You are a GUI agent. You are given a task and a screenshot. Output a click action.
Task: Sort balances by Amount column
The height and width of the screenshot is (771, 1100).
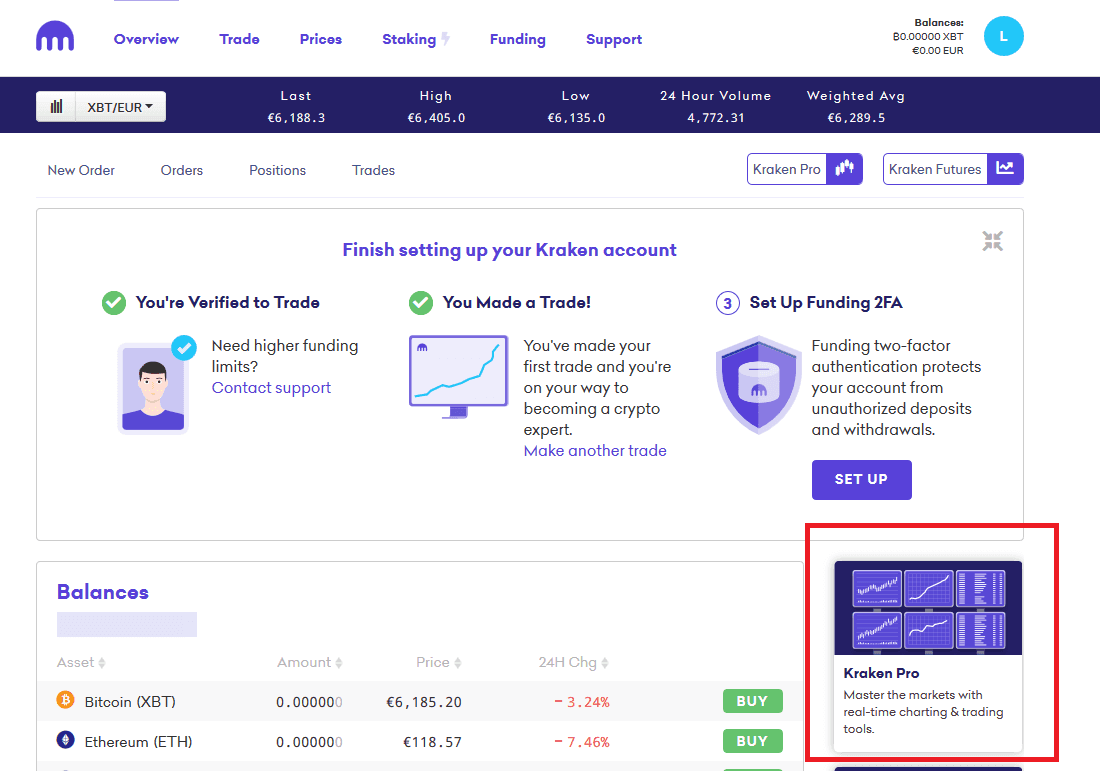coord(310,663)
